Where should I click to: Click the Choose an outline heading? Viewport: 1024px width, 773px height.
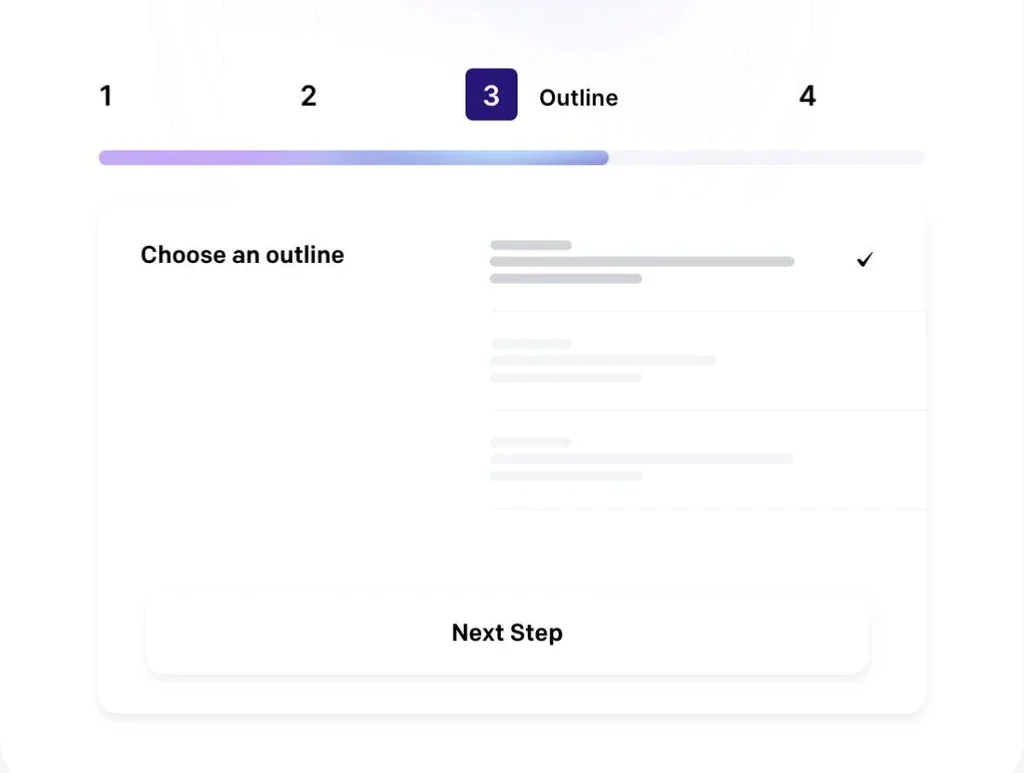(242, 255)
